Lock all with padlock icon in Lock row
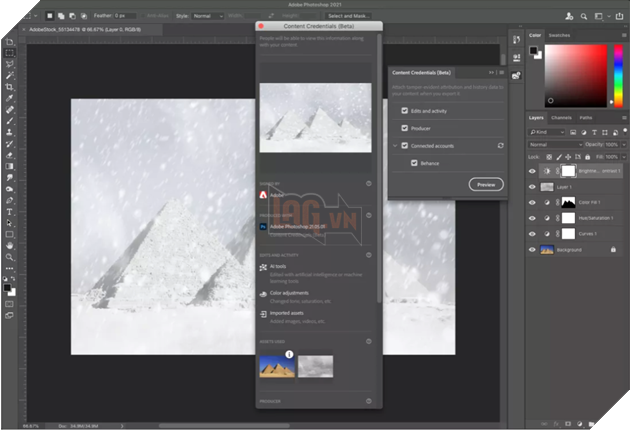 click(587, 157)
